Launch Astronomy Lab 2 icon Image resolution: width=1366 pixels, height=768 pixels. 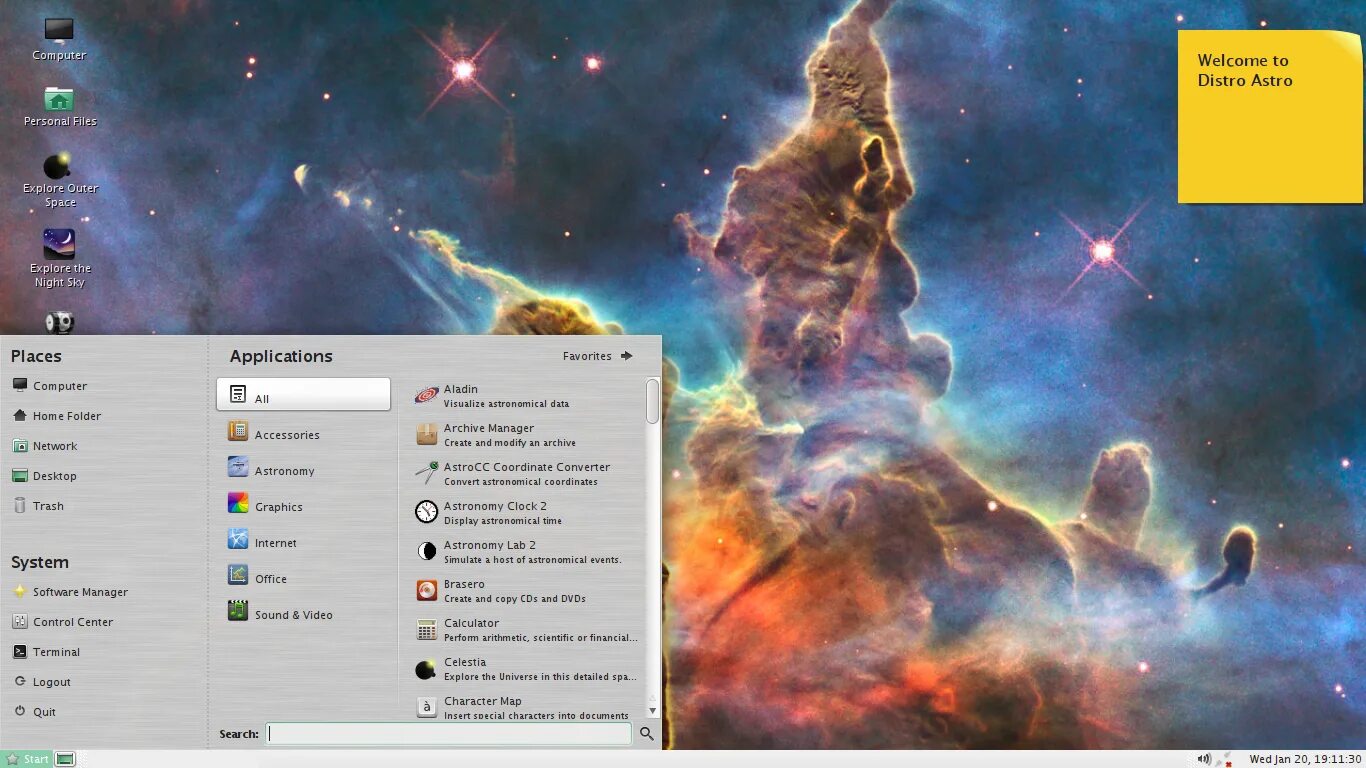[427, 551]
